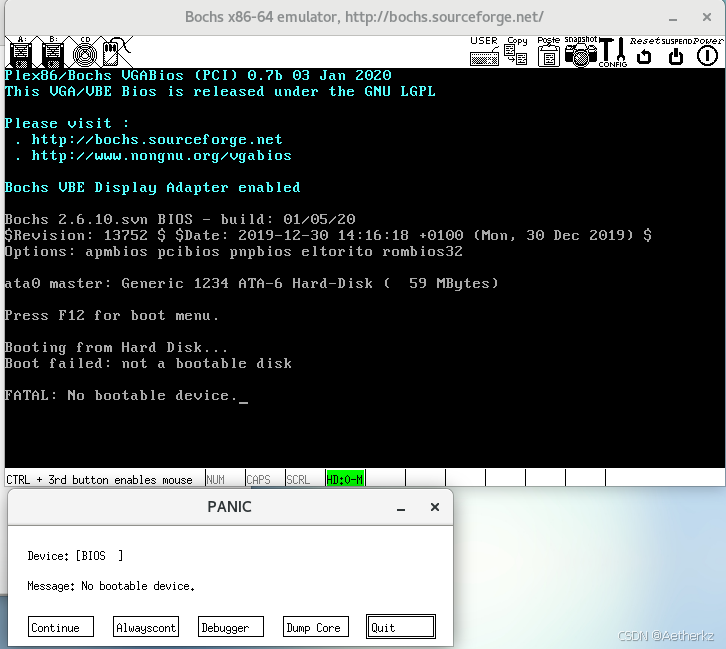Click 'CTRL + 3rd button enables mouse' text
Image resolution: width=726 pixels, height=649 pixels.
[x=99, y=480]
